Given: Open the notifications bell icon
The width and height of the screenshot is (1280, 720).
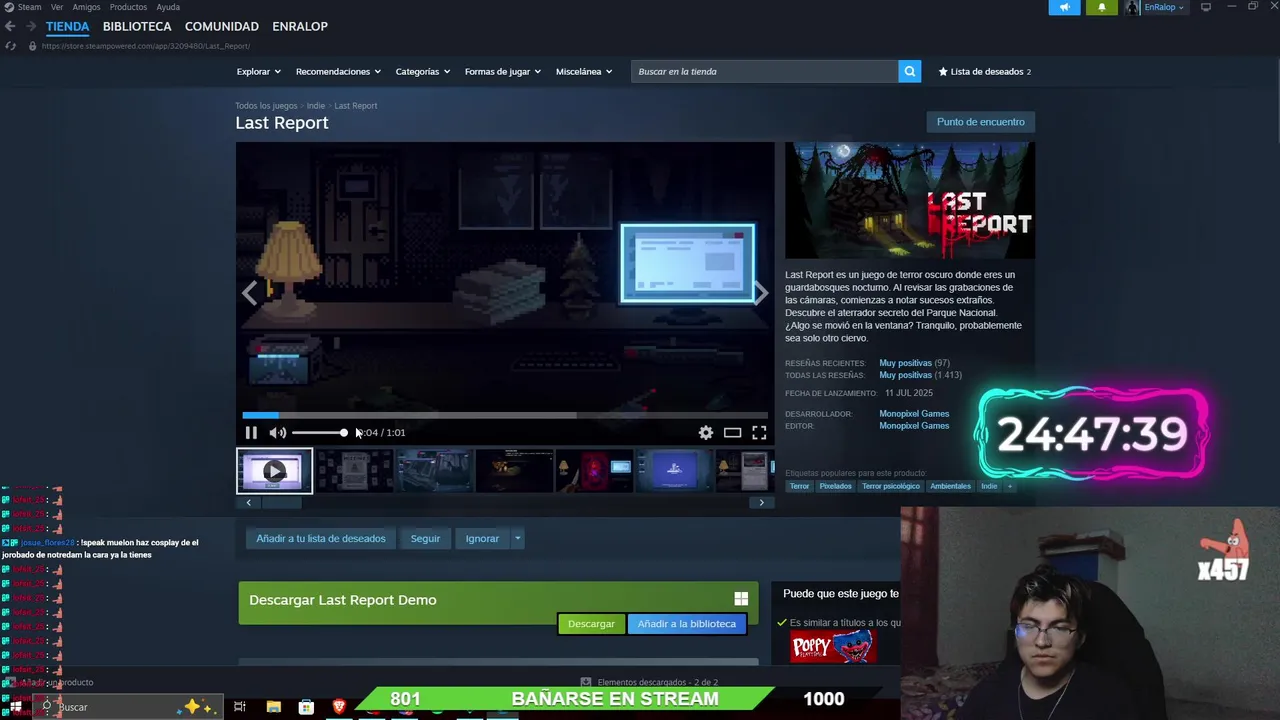Looking at the screenshot, I should pyautogui.click(x=1102, y=7).
